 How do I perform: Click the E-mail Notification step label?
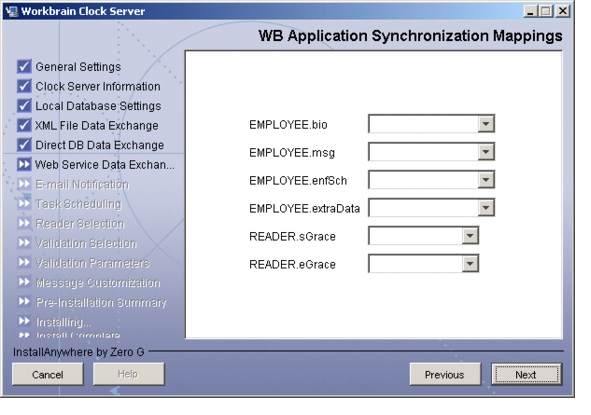pos(82,184)
